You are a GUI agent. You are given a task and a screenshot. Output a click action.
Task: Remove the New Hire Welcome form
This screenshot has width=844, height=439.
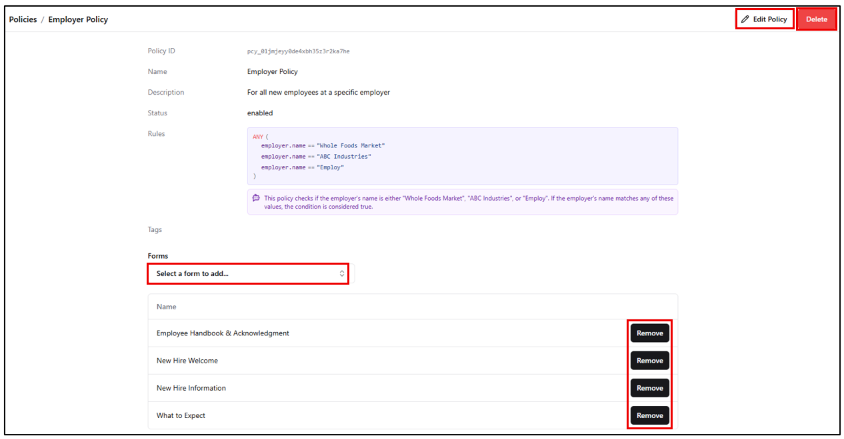649,360
